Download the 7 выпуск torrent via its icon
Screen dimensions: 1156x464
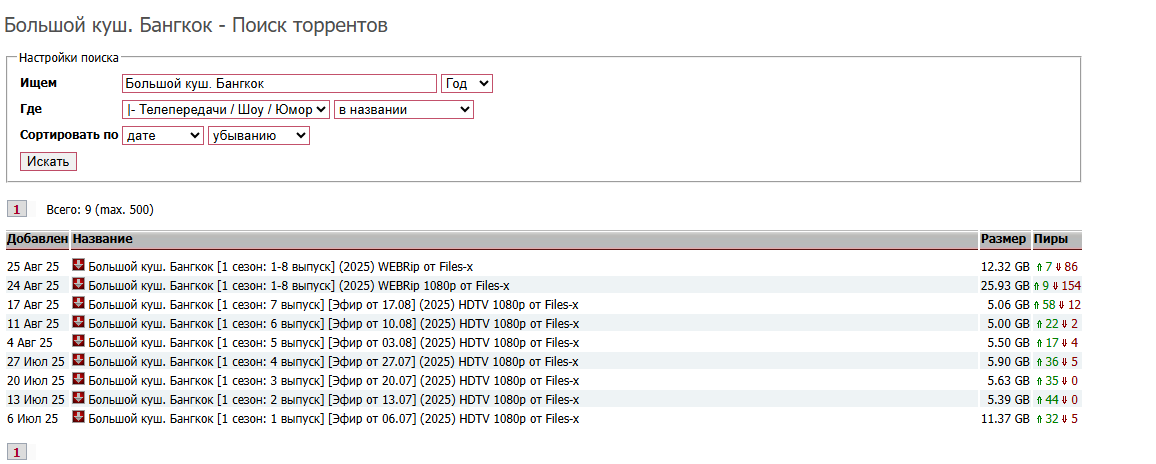pyautogui.click(x=79, y=304)
